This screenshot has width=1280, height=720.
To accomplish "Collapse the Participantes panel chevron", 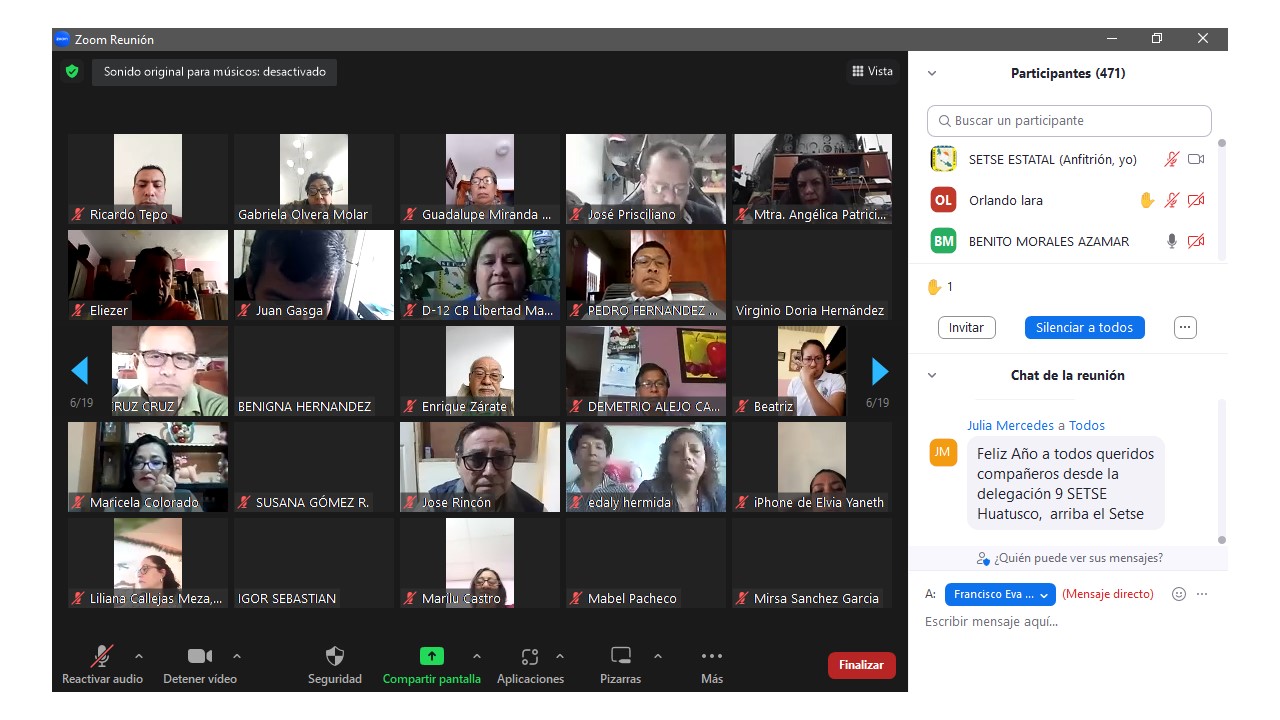I will [932, 73].
